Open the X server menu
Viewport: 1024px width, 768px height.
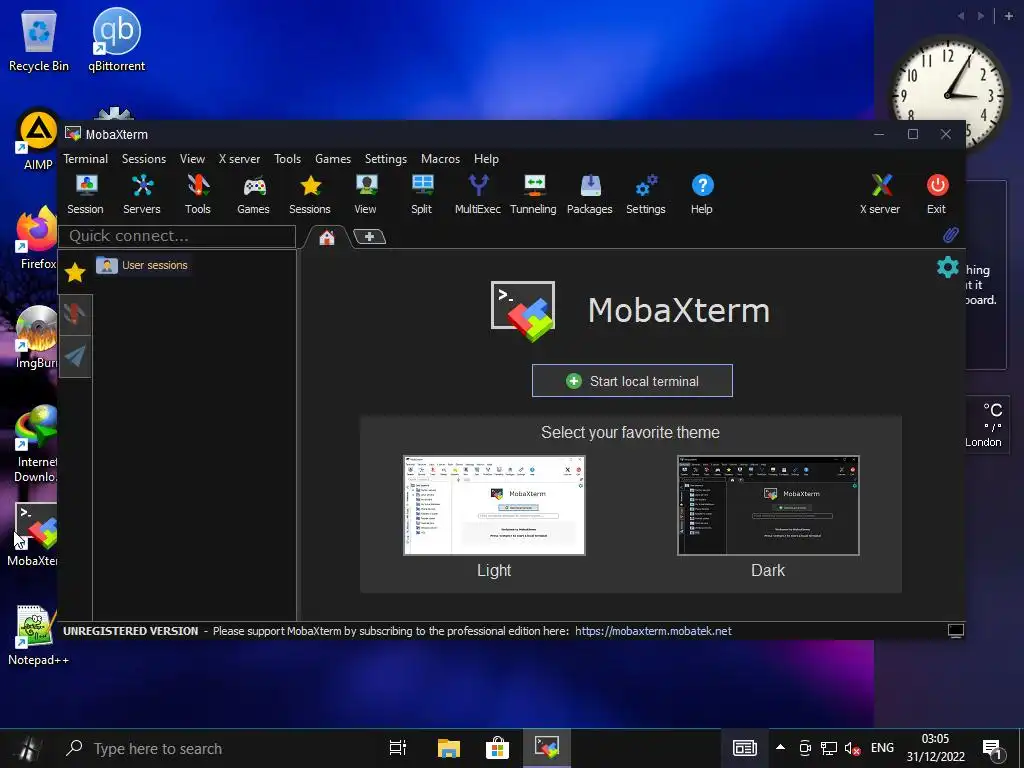239,159
